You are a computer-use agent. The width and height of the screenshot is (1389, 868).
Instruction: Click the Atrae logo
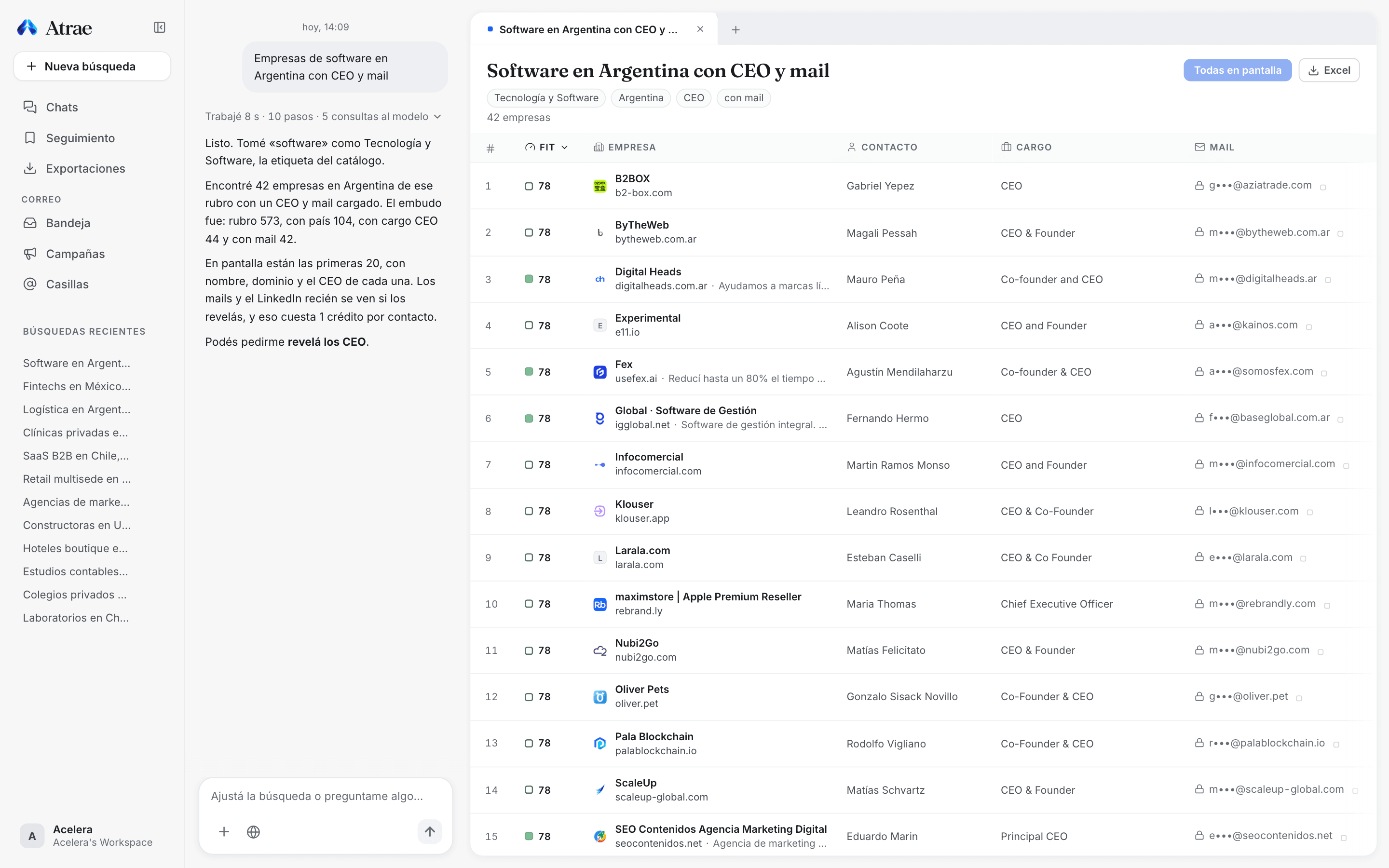pos(54,27)
